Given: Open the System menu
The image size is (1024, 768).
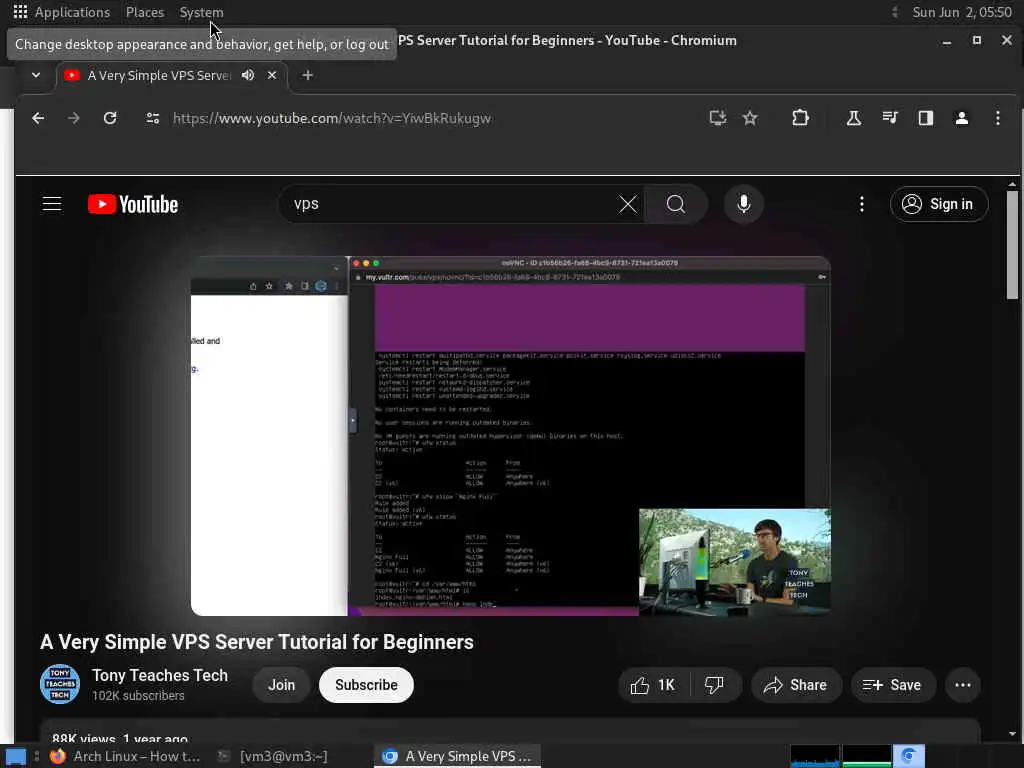Looking at the screenshot, I should tap(201, 12).
